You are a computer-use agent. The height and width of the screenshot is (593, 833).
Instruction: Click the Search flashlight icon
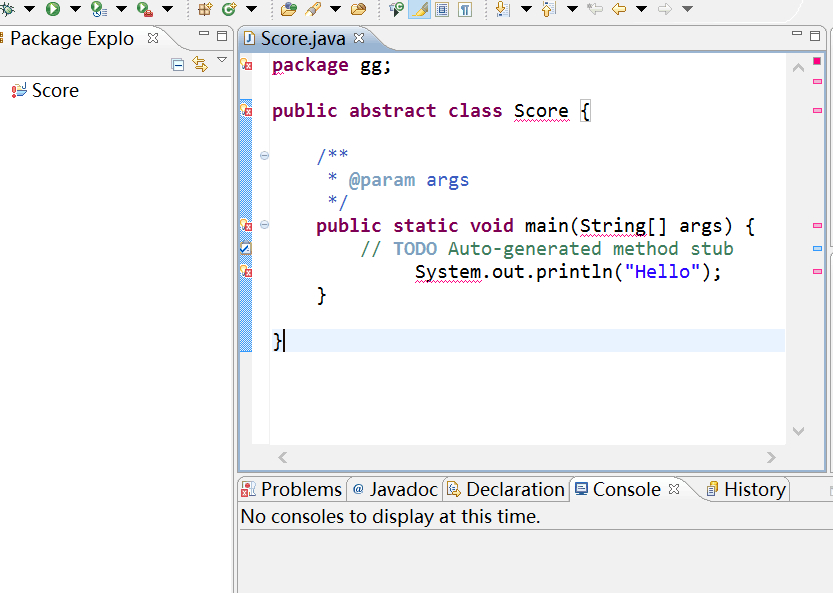[313, 9]
